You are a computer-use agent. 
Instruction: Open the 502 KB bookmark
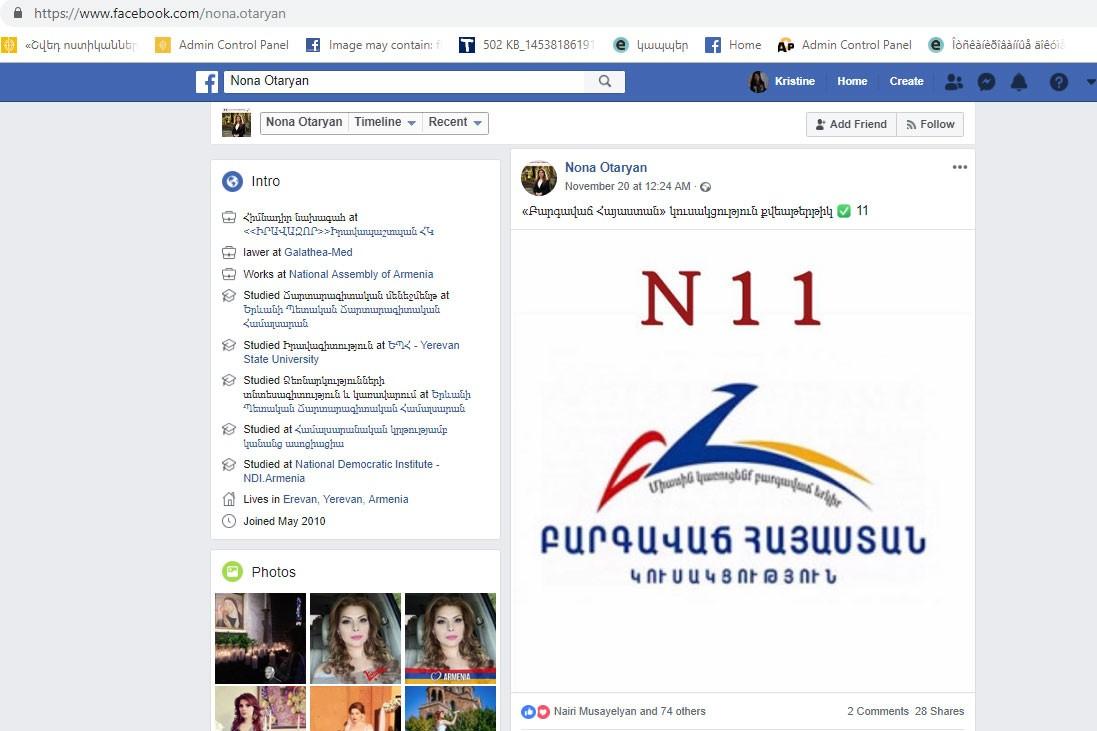coord(526,45)
